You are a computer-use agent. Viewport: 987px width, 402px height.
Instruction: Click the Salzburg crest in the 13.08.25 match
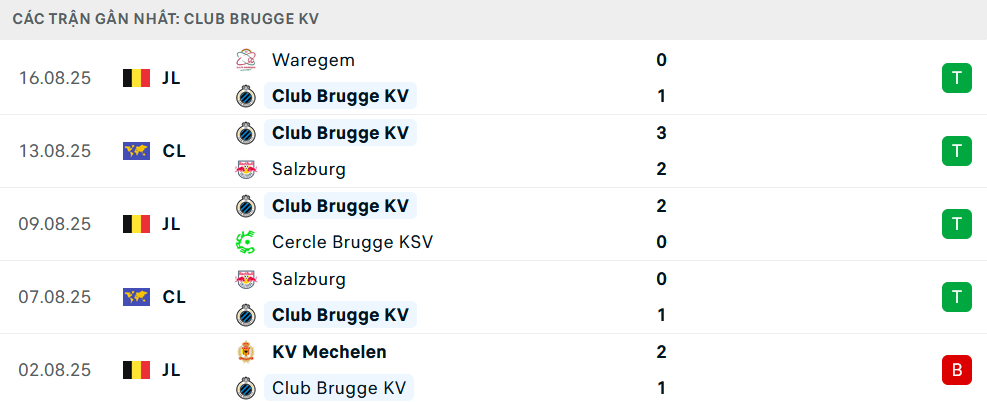(x=245, y=169)
